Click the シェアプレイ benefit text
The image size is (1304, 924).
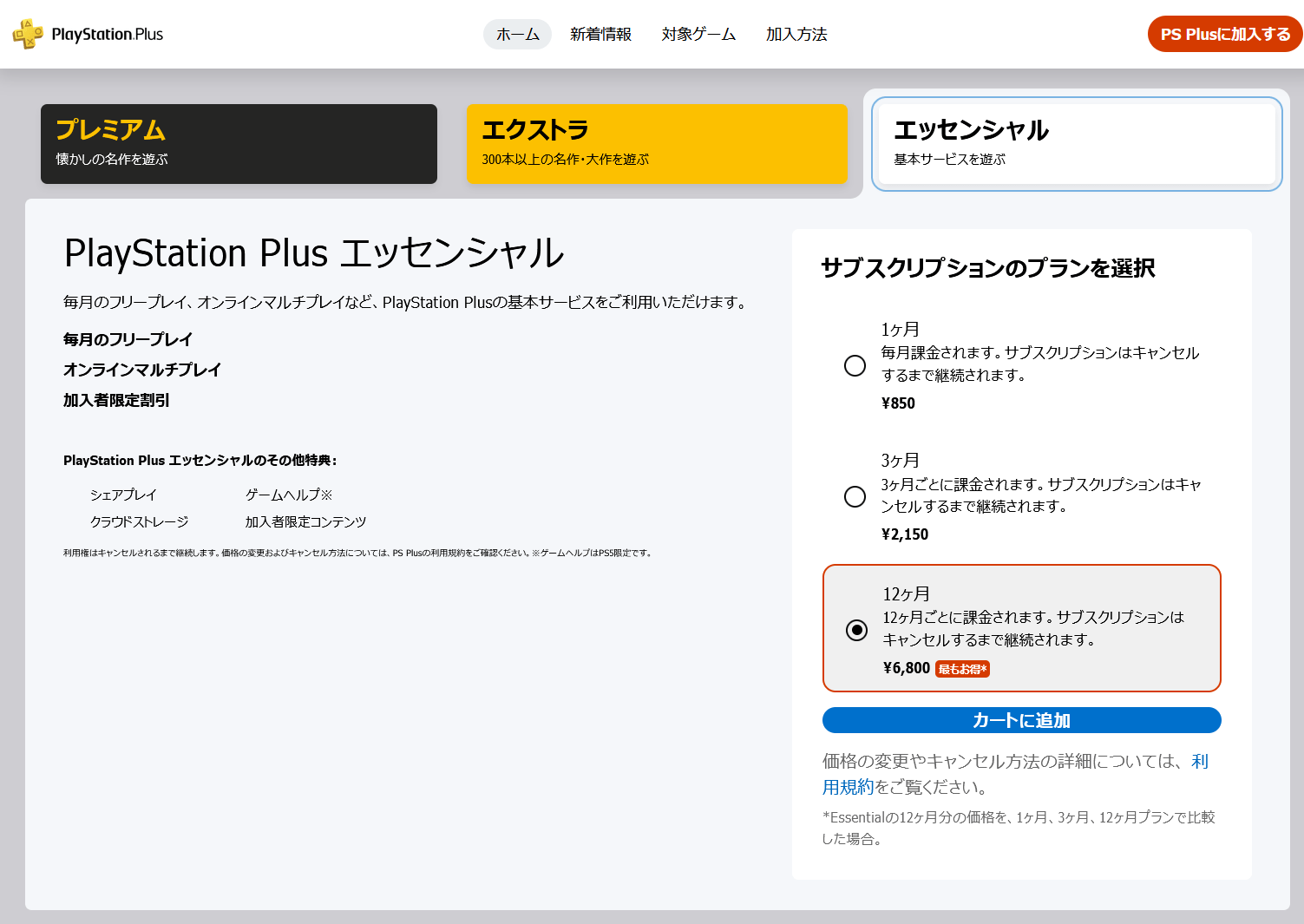pos(123,495)
